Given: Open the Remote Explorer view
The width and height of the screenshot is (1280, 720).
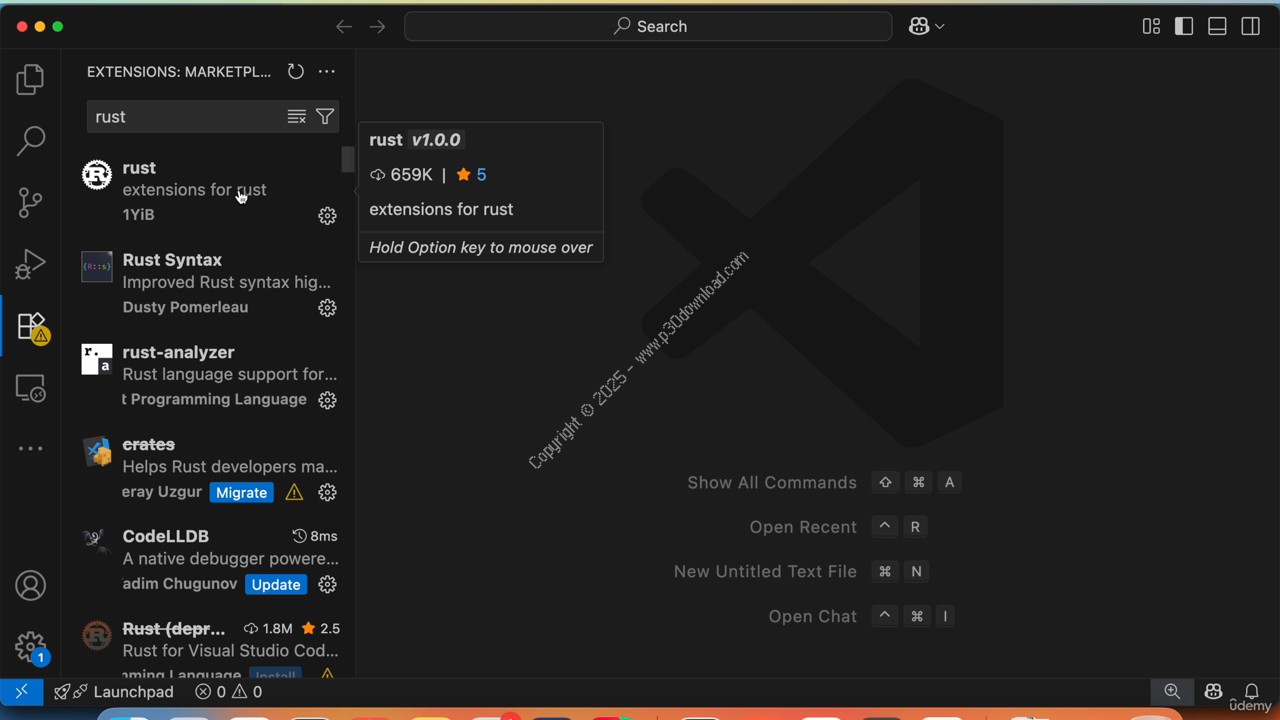Looking at the screenshot, I should 30,388.
